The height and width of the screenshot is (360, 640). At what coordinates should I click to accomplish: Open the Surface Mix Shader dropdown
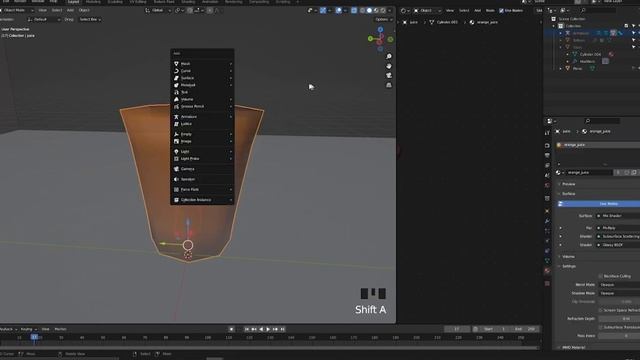click(618, 216)
